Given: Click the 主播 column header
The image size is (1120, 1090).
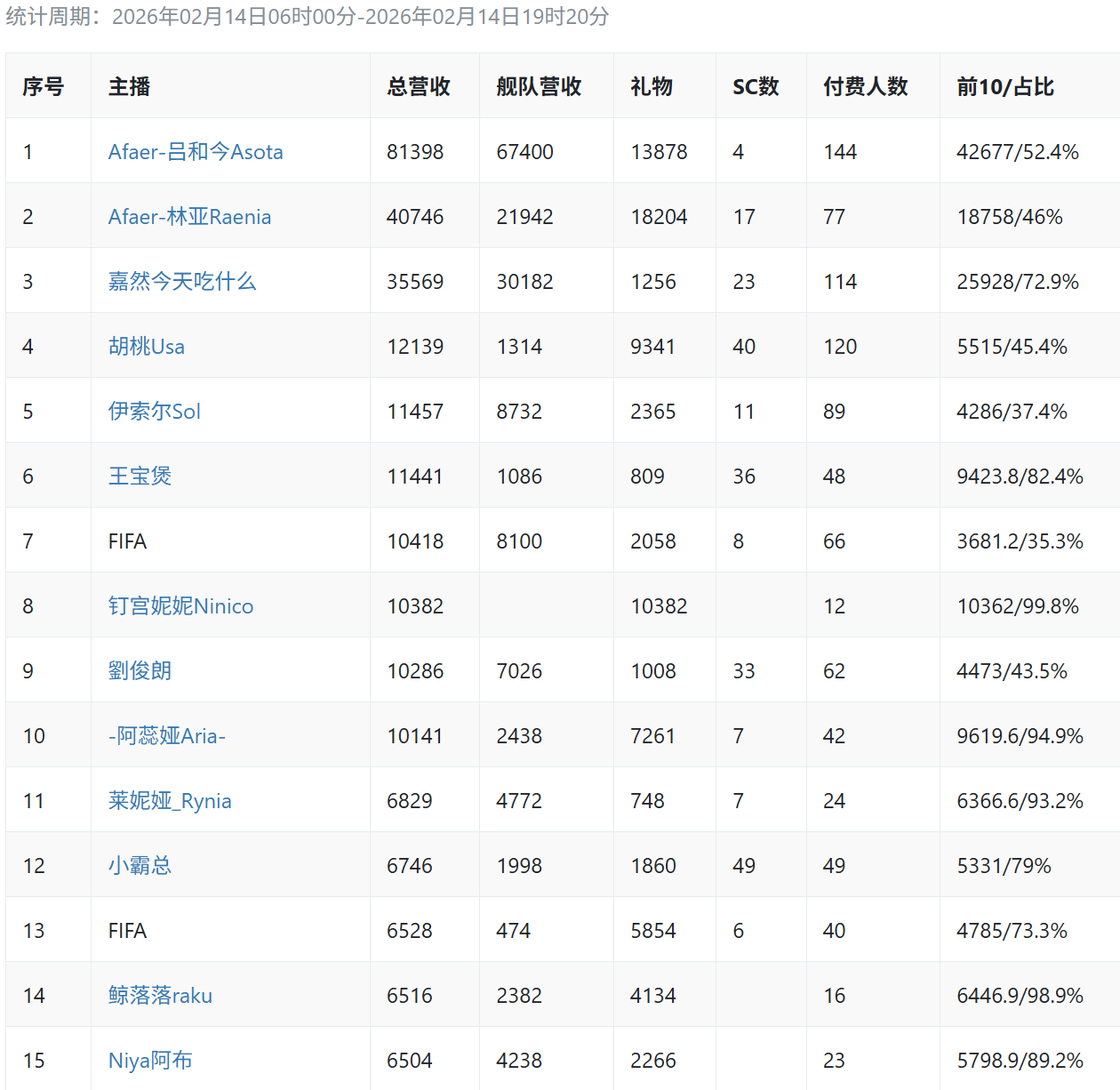Looking at the screenshot, I should pyautogui.click(x=130, y=86).
